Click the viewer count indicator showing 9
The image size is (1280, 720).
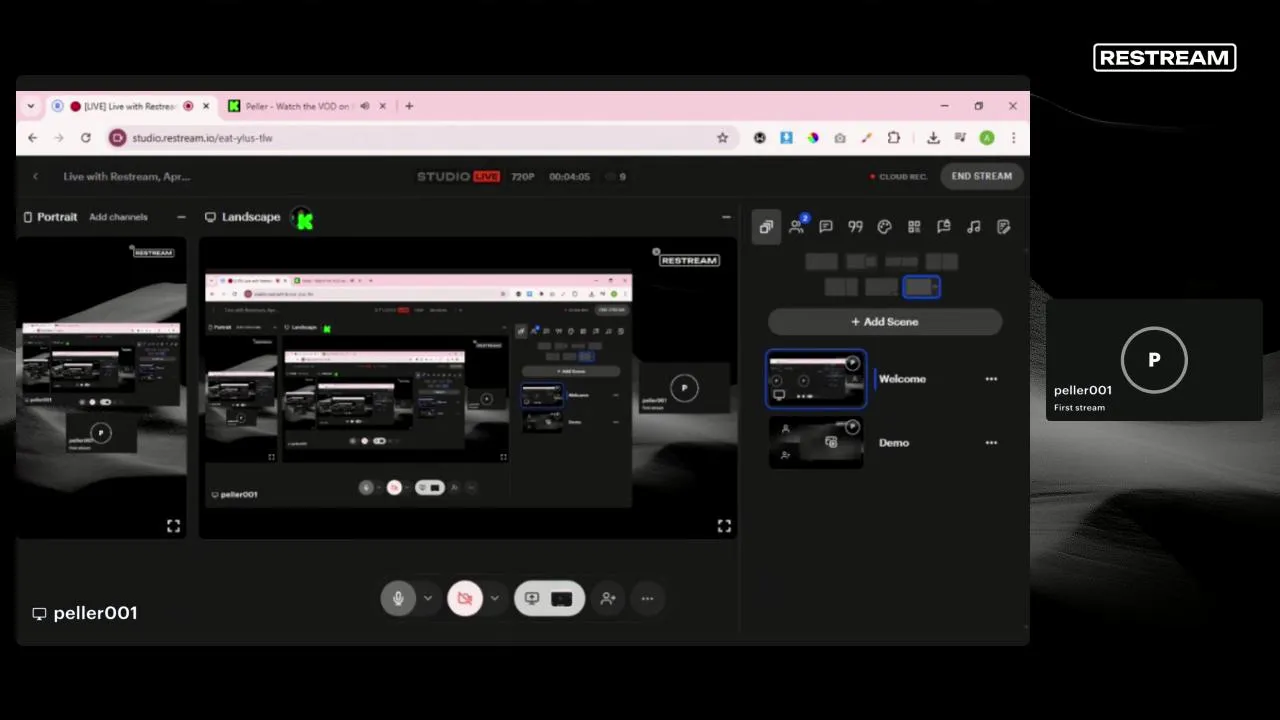(615, 177)
